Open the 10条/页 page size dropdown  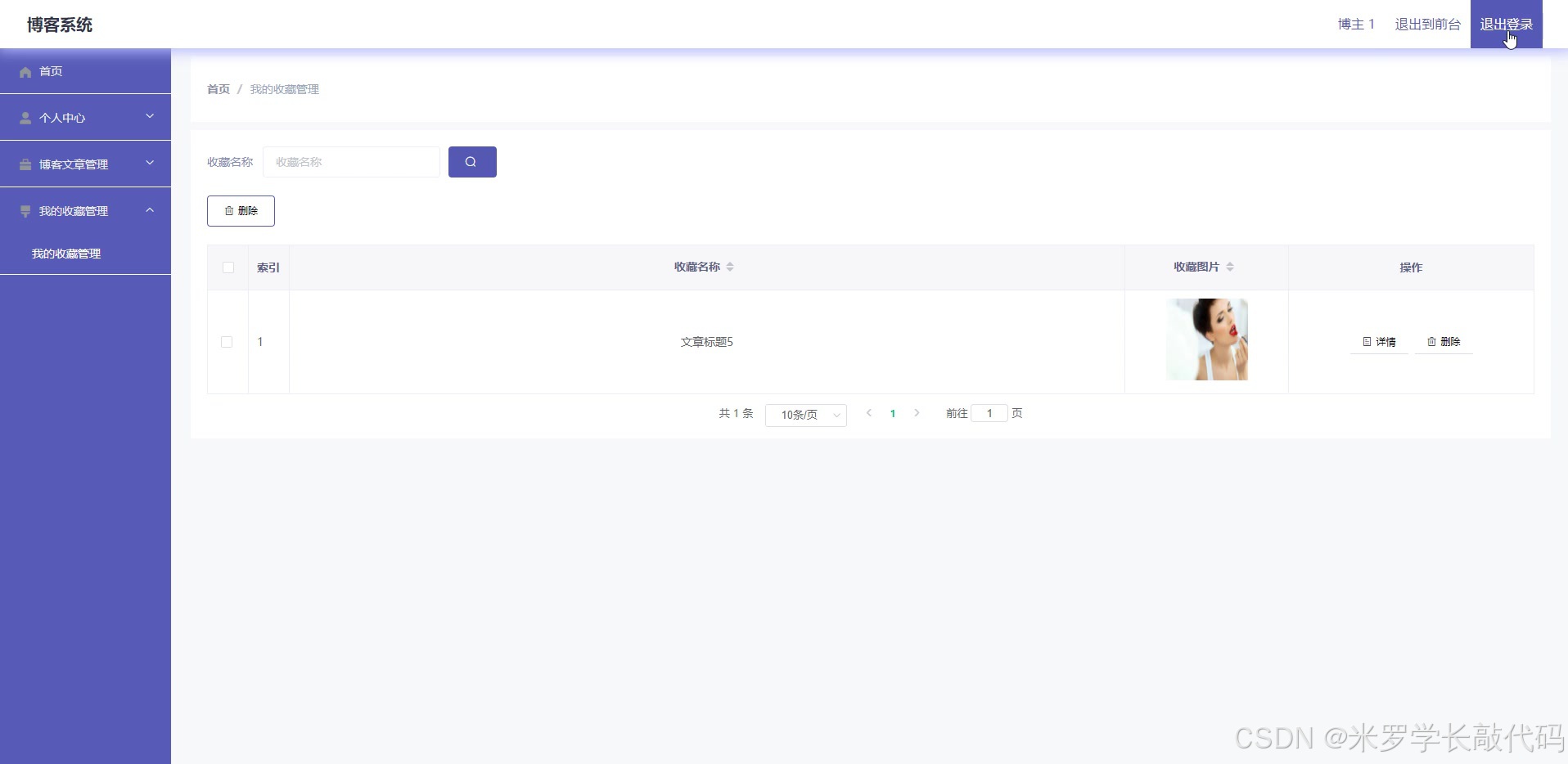click(805, 415)
